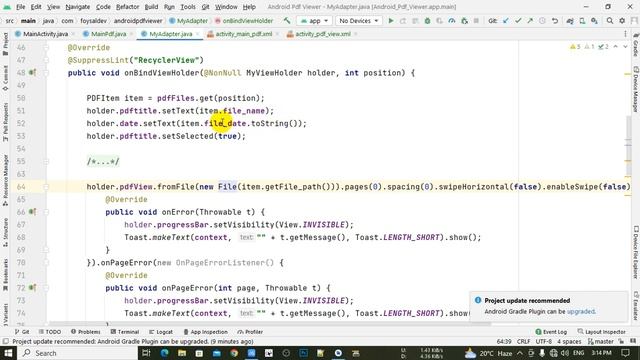Click override gutter icon on line 72

click(32, 288)
